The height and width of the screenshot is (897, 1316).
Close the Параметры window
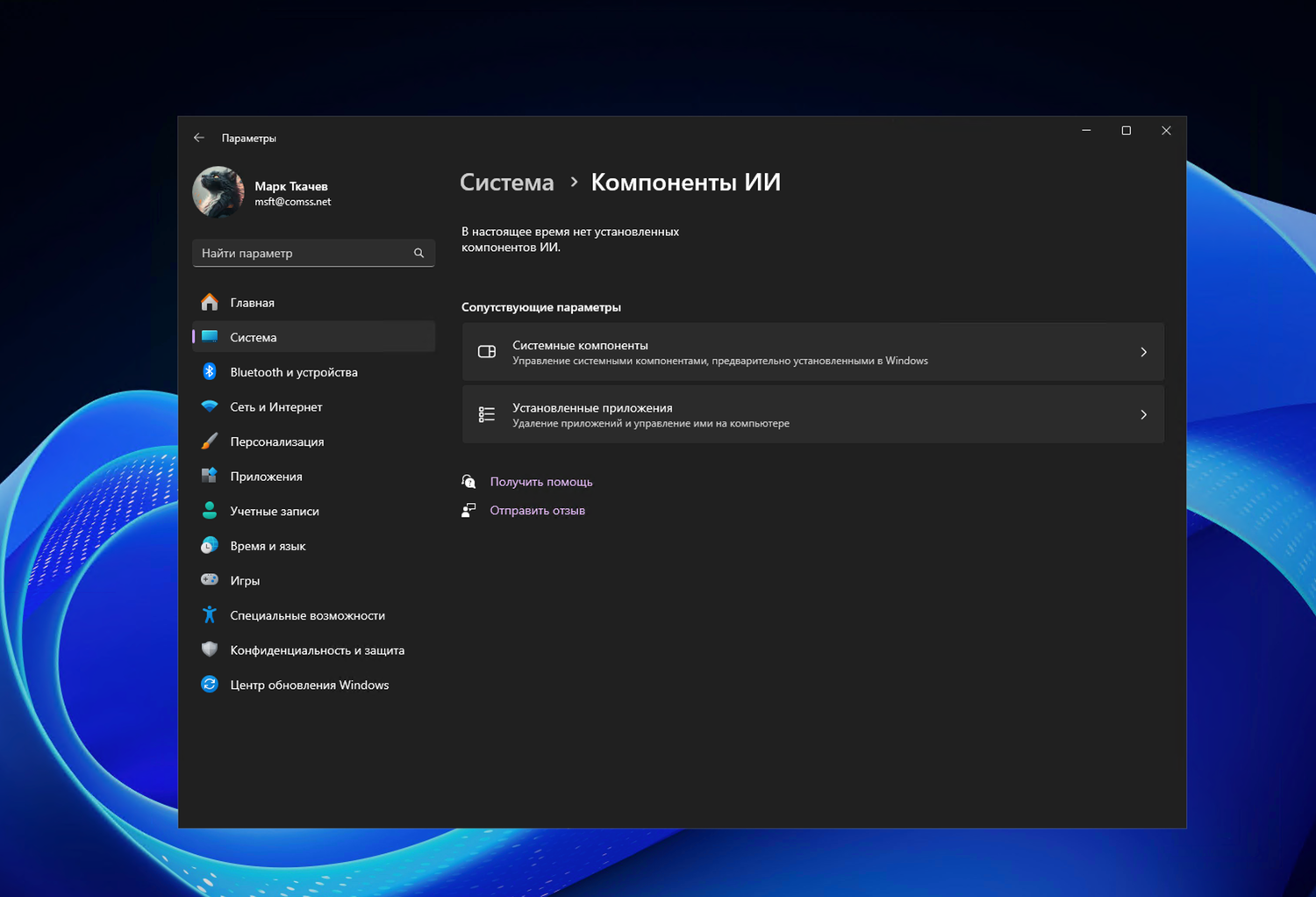(1166, 131)
